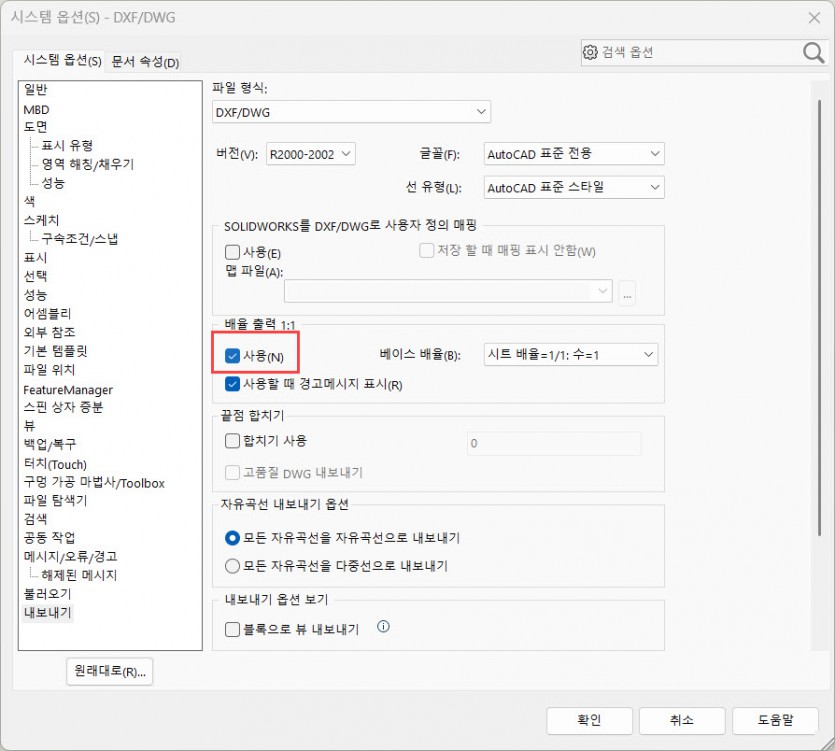Select 표시 유형 under 도면

click(x=68, y=145)
